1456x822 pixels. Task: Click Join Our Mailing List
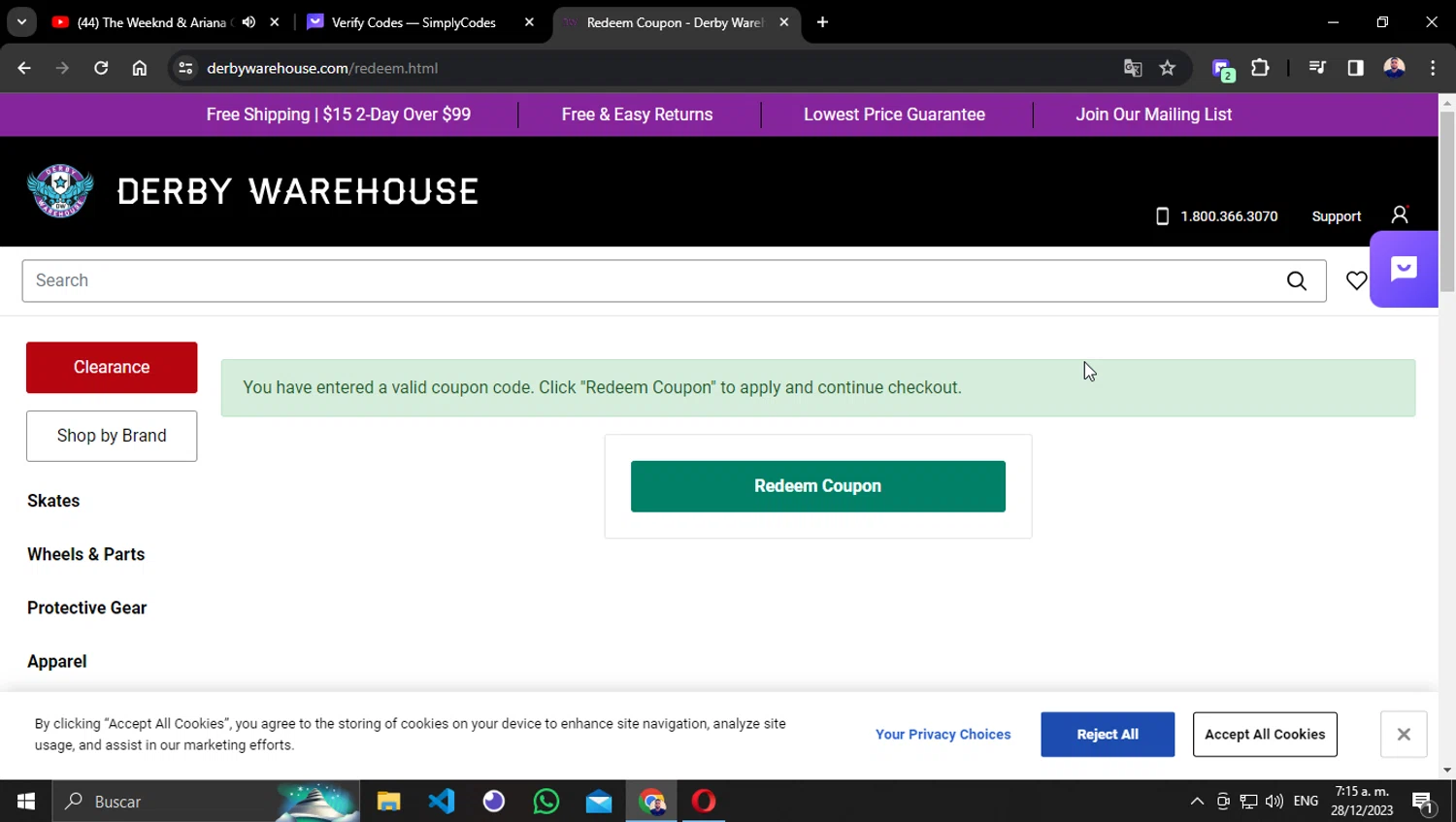[1153, 115]
